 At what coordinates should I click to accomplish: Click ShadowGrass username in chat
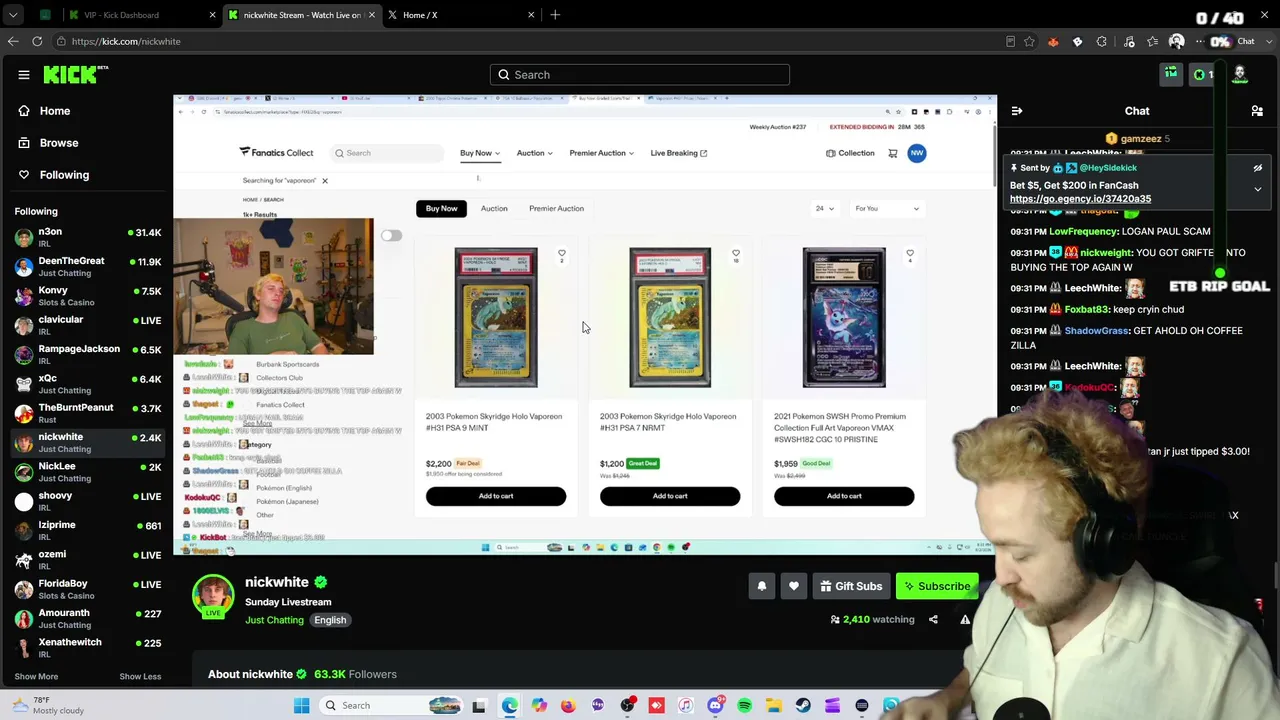click(1096, 331)
